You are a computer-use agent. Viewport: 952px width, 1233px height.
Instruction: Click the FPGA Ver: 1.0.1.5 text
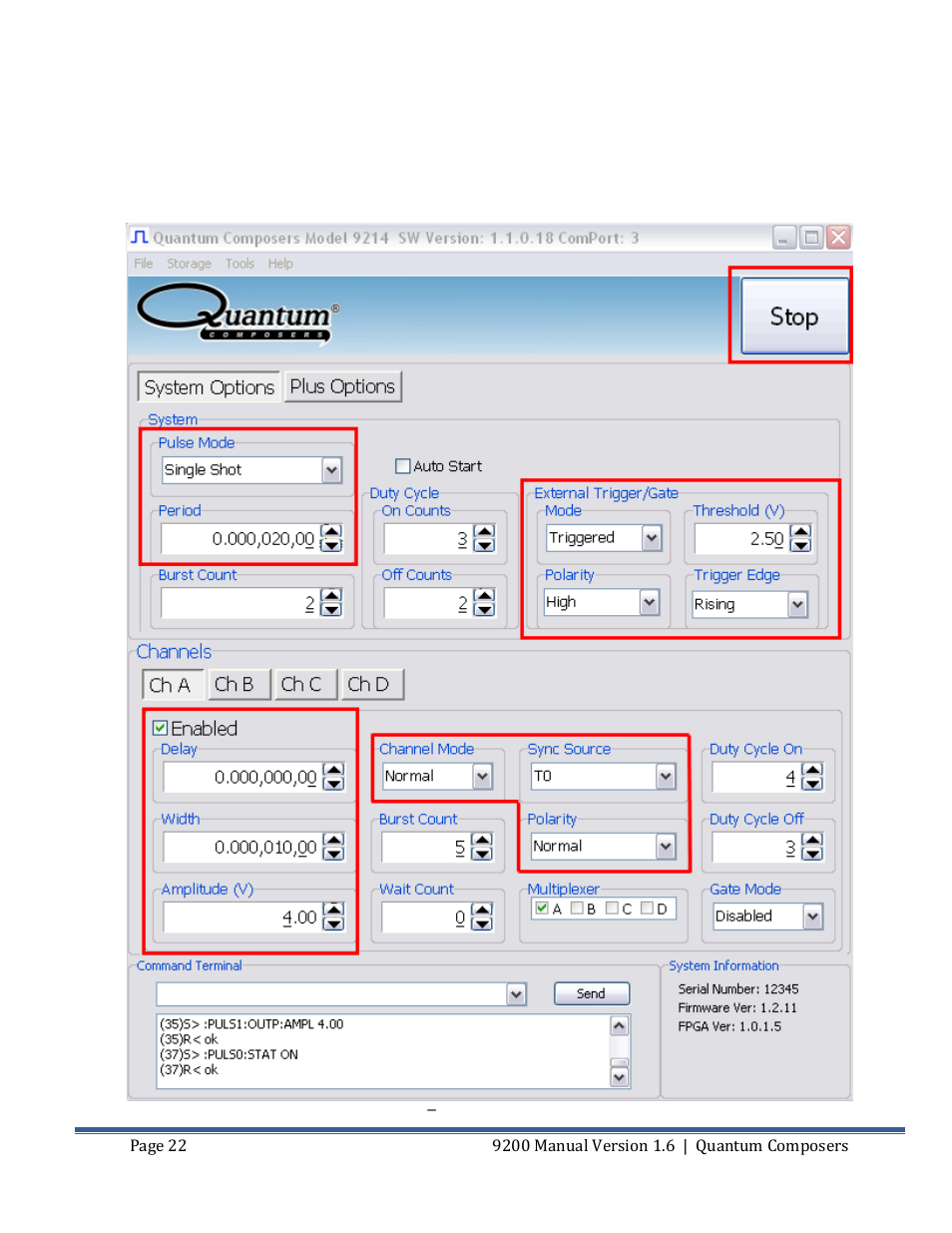729,1026
